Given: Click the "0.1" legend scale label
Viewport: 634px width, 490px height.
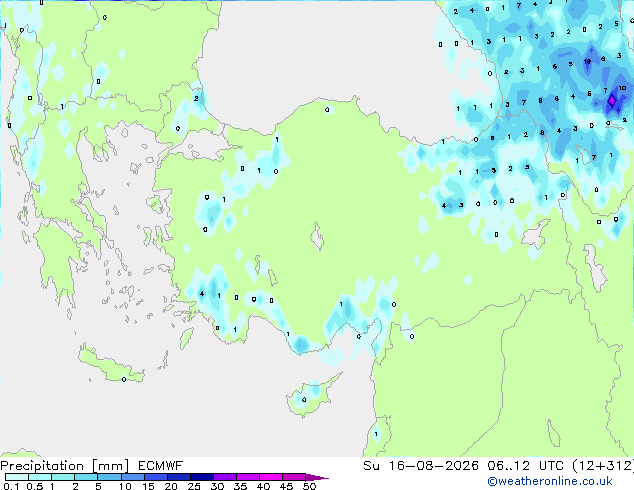Looking at the screenshot, I should coord(11,486).
